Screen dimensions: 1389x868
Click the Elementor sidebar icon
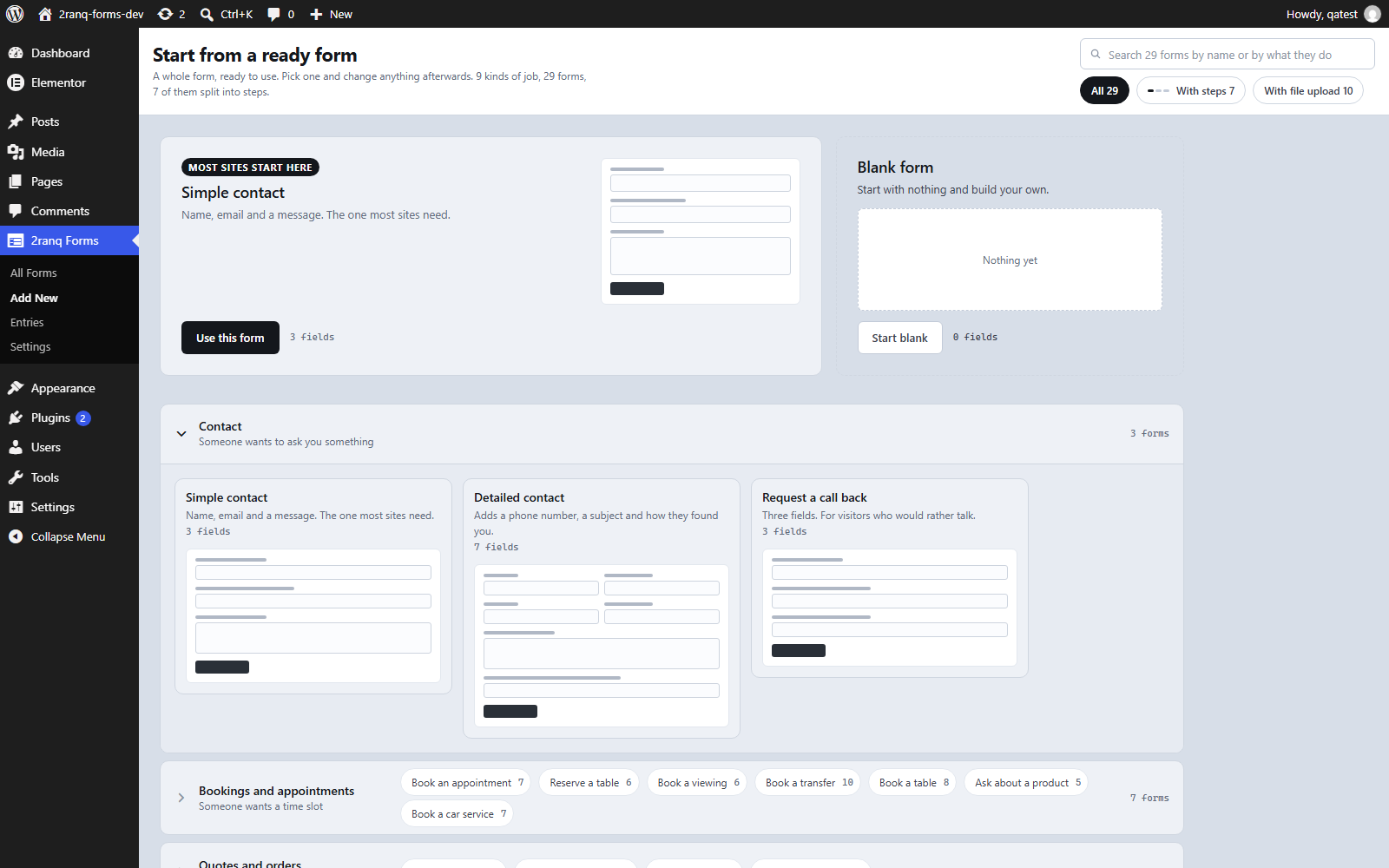[x=16, y=82]
